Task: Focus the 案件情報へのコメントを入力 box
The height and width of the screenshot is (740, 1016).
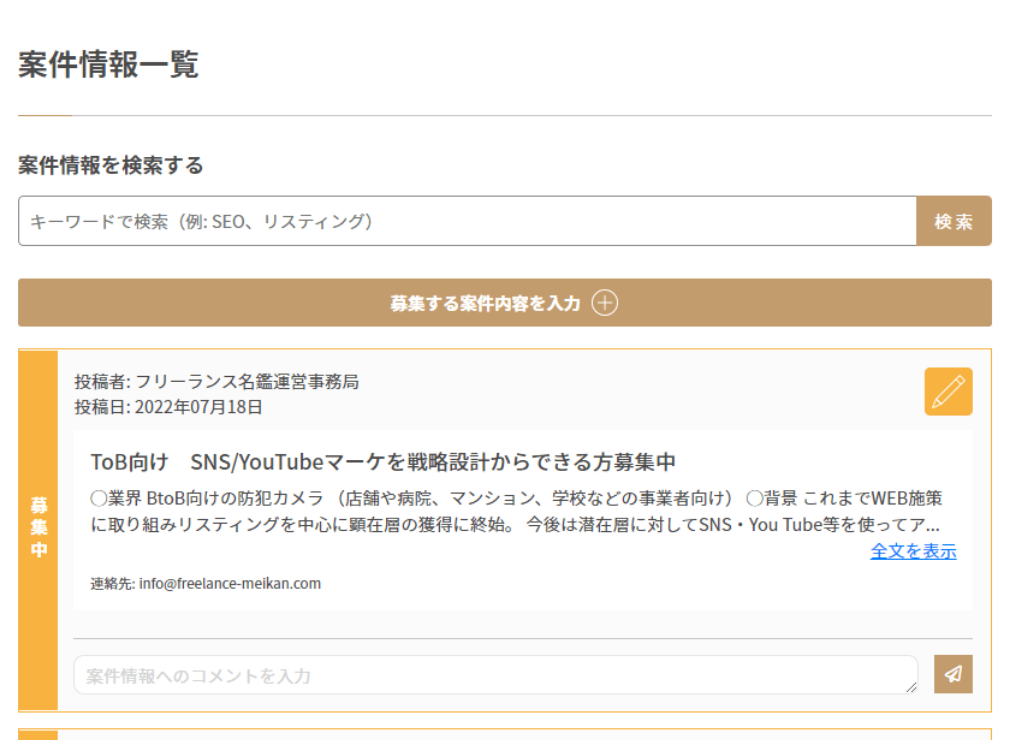Action: pyautogui.click(x=496, y=675)
